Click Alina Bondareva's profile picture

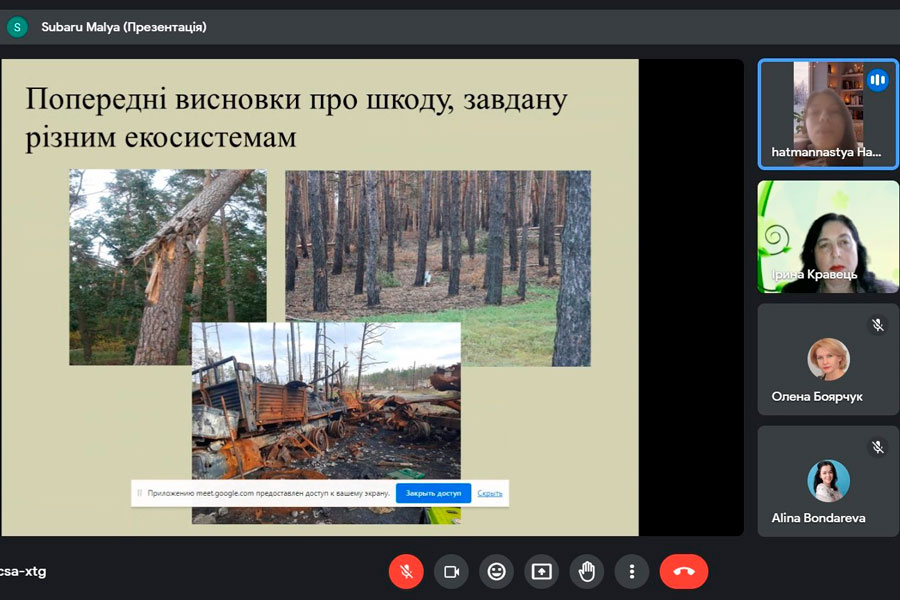(x=828, y=481)
